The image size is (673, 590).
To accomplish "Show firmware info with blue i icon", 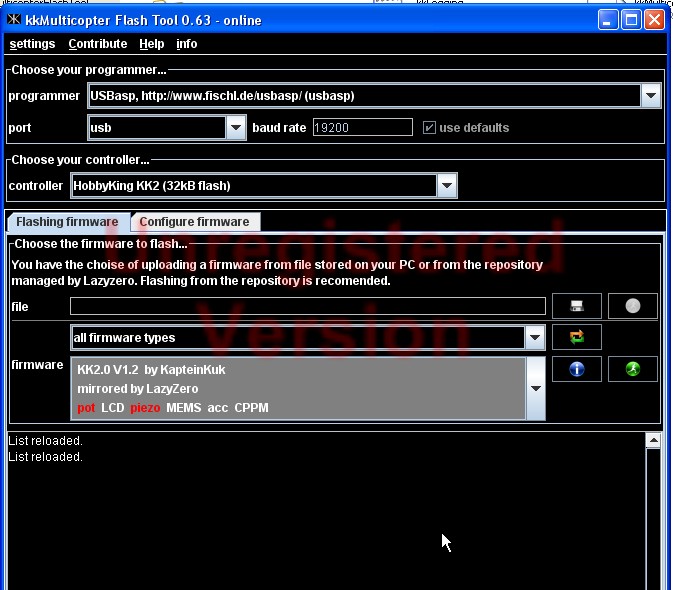I will 576,369.
